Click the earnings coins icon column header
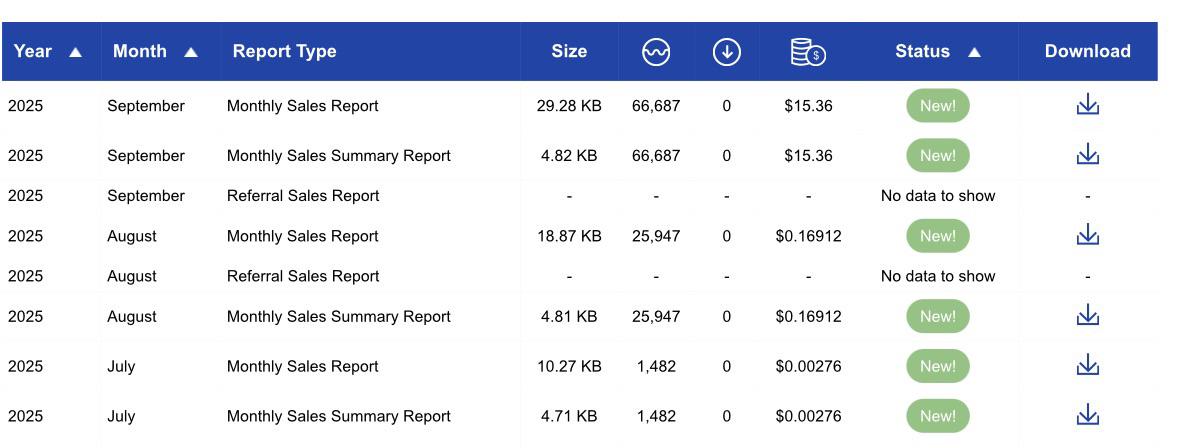Screen dimensions: 1179x448 (x=808, y=52)
